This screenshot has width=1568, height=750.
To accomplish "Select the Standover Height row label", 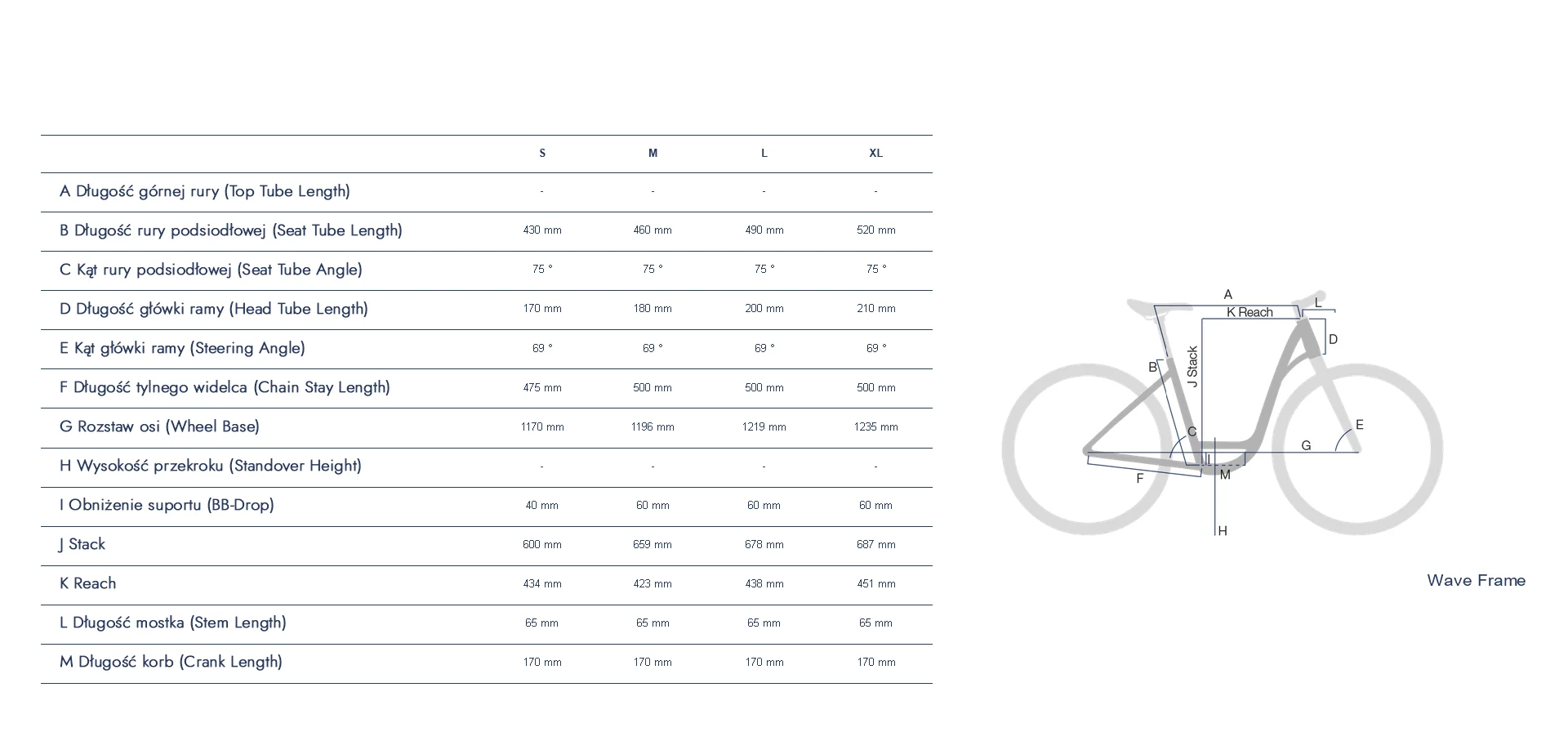I will (x=211, y=466).
